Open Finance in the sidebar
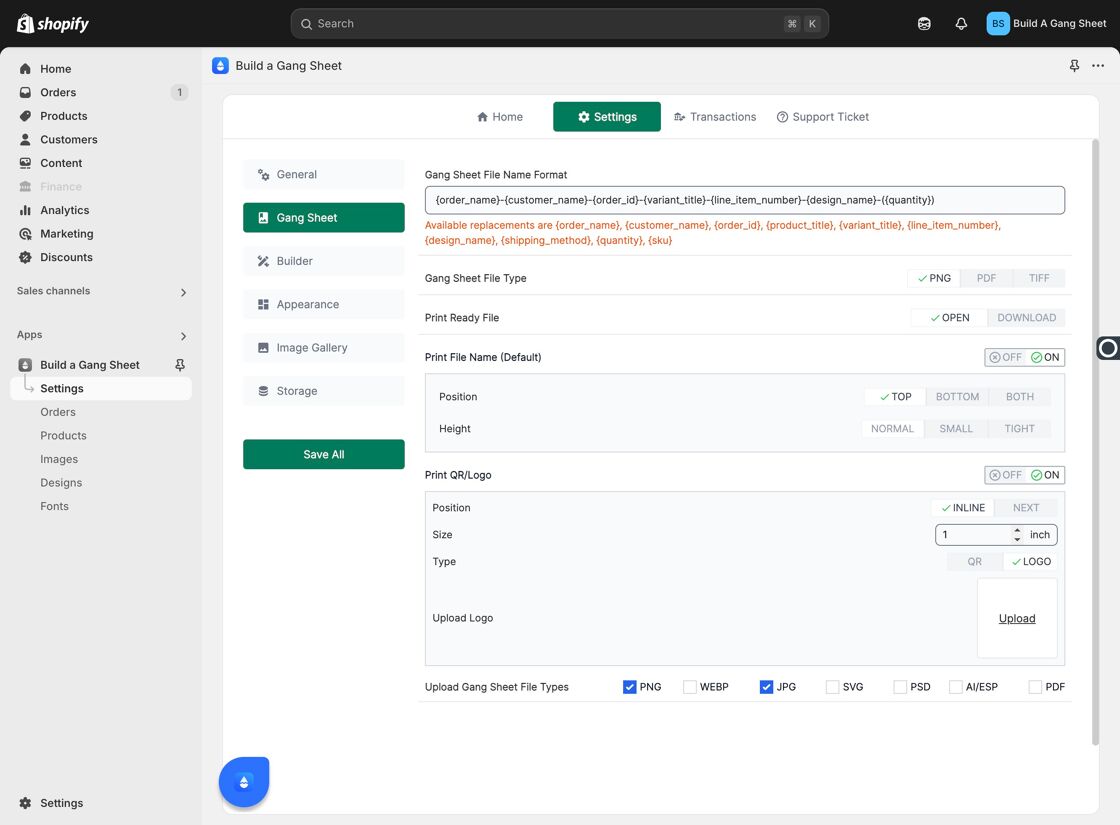 point(61,186)
